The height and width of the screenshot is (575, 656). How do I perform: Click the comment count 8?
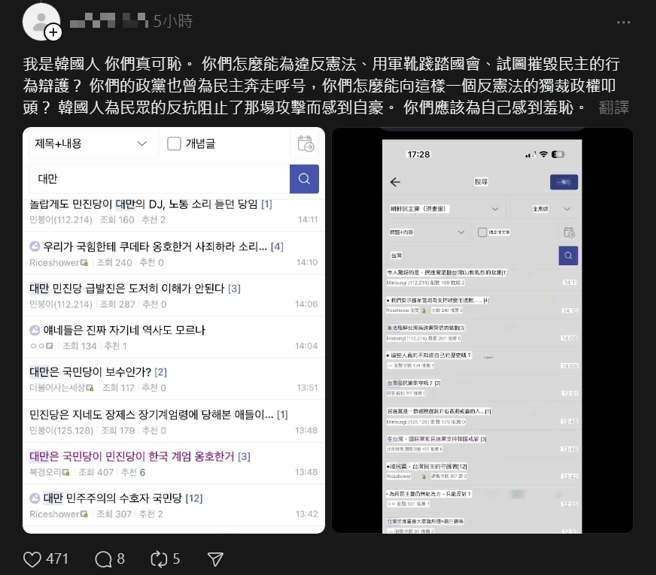tap(121, 559)
